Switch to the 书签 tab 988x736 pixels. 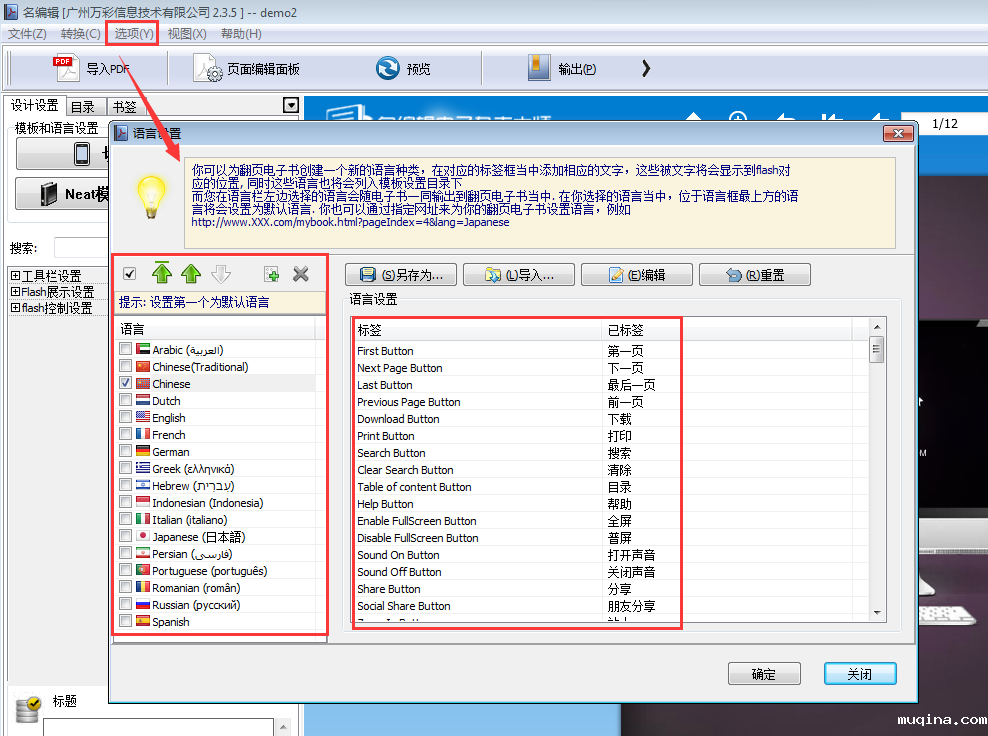pyautogui.click(x=124, y=107)
